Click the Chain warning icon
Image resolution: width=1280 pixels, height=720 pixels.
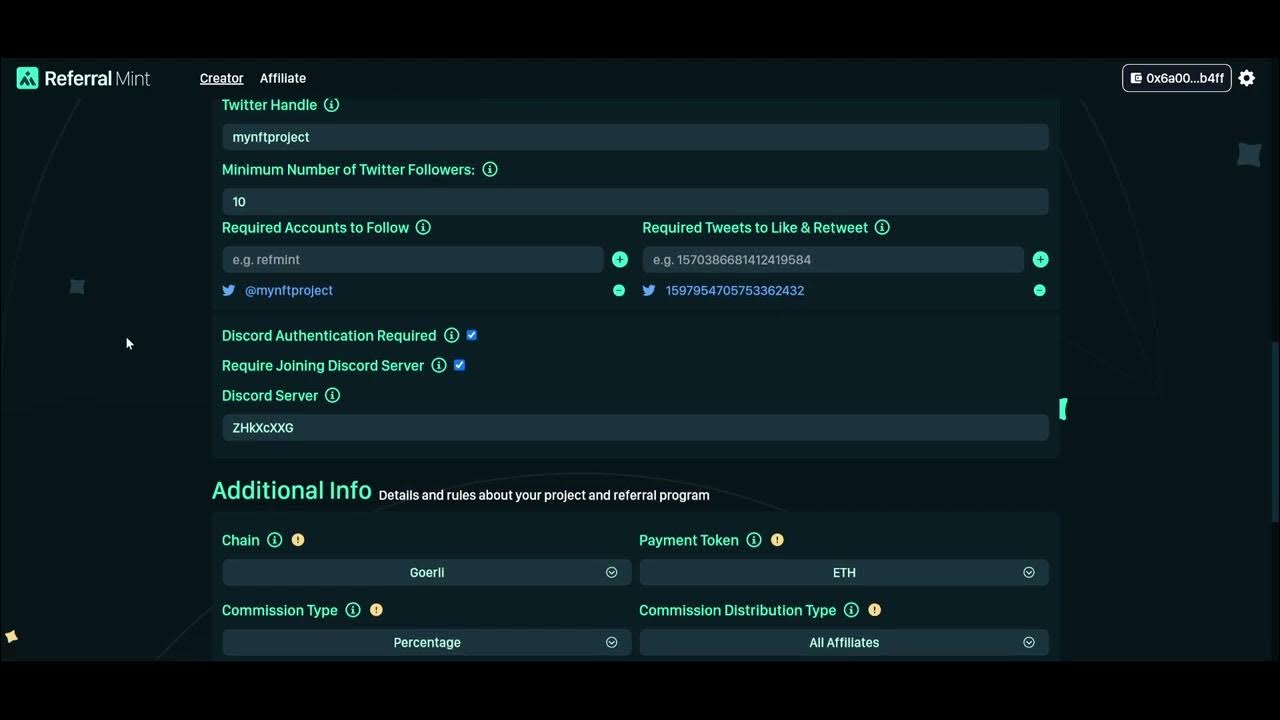(298, 540)
